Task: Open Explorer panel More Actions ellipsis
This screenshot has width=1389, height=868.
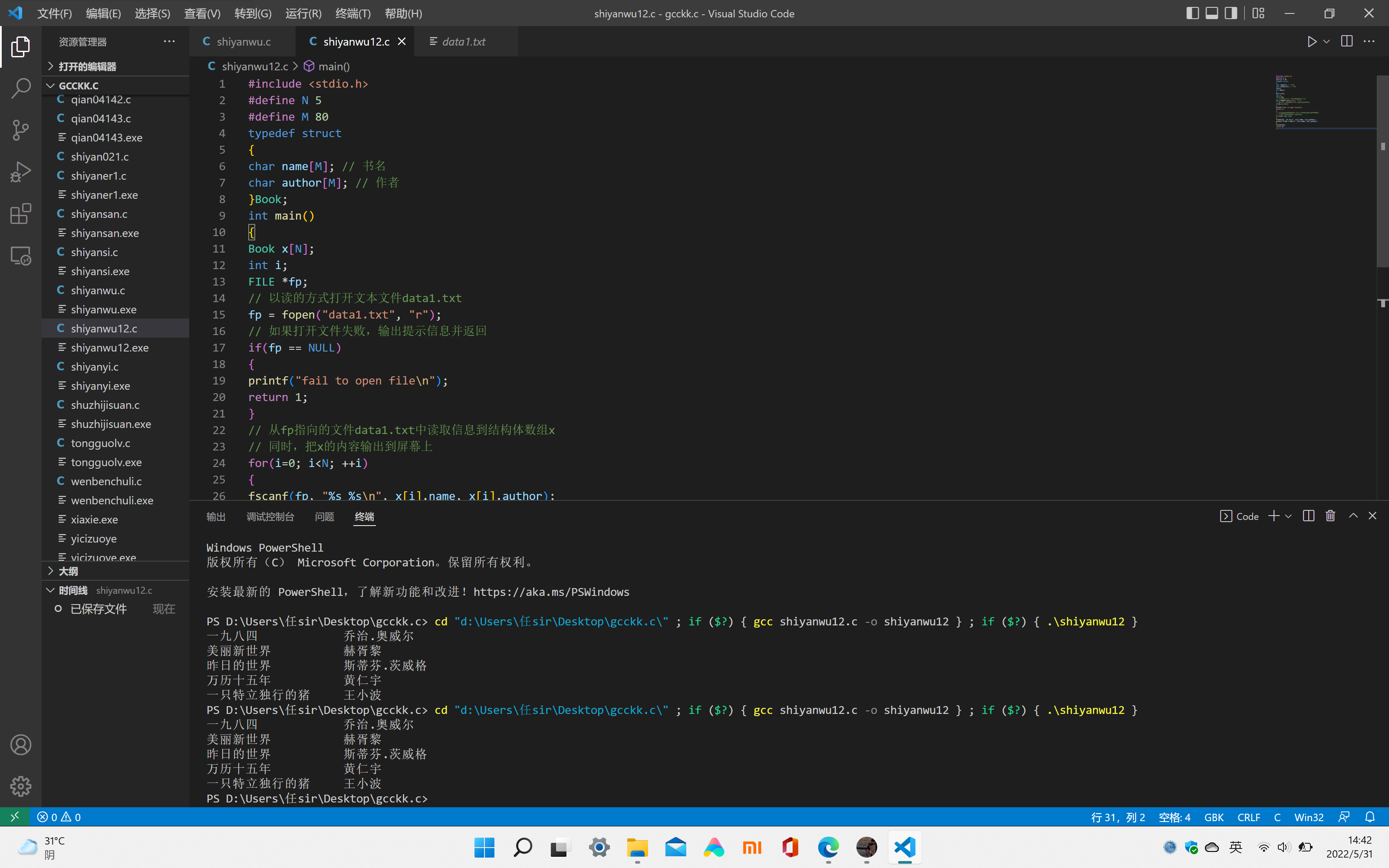Action: 169,41
